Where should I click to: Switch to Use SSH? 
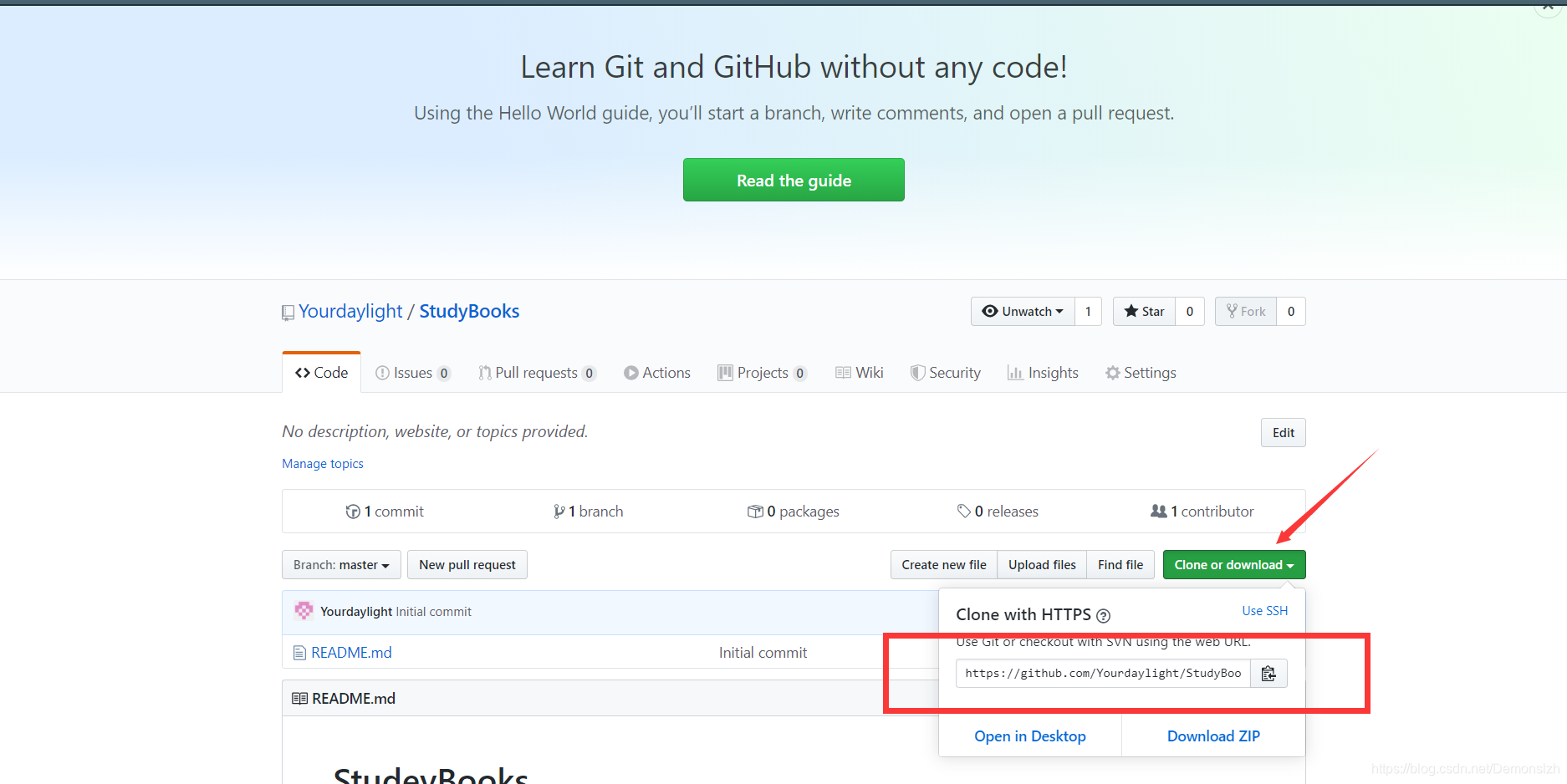point(1264,611)
